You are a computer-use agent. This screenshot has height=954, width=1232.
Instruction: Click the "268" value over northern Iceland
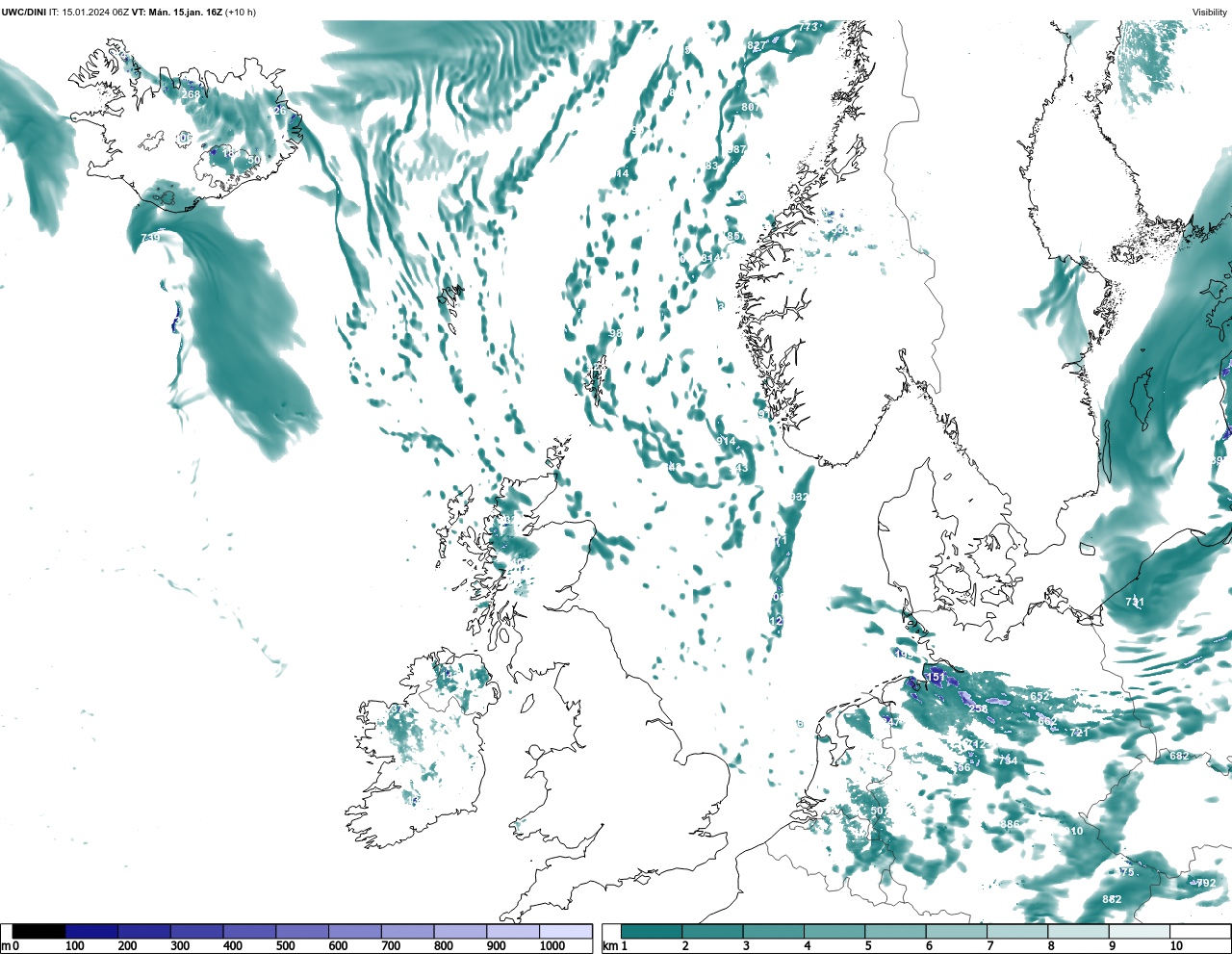click(x=191, y=94)
